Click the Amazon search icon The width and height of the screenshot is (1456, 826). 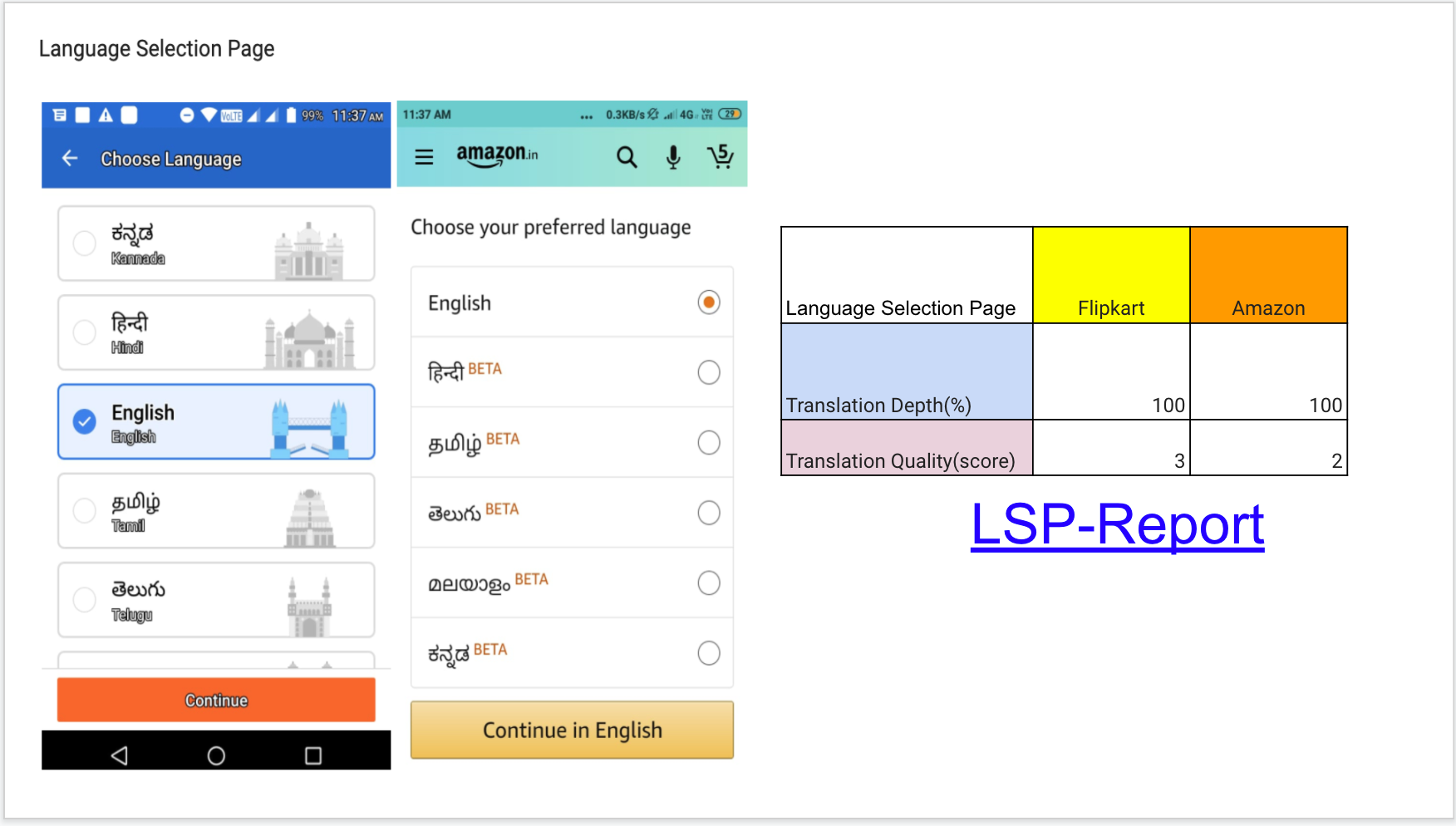tap(627, 156)
